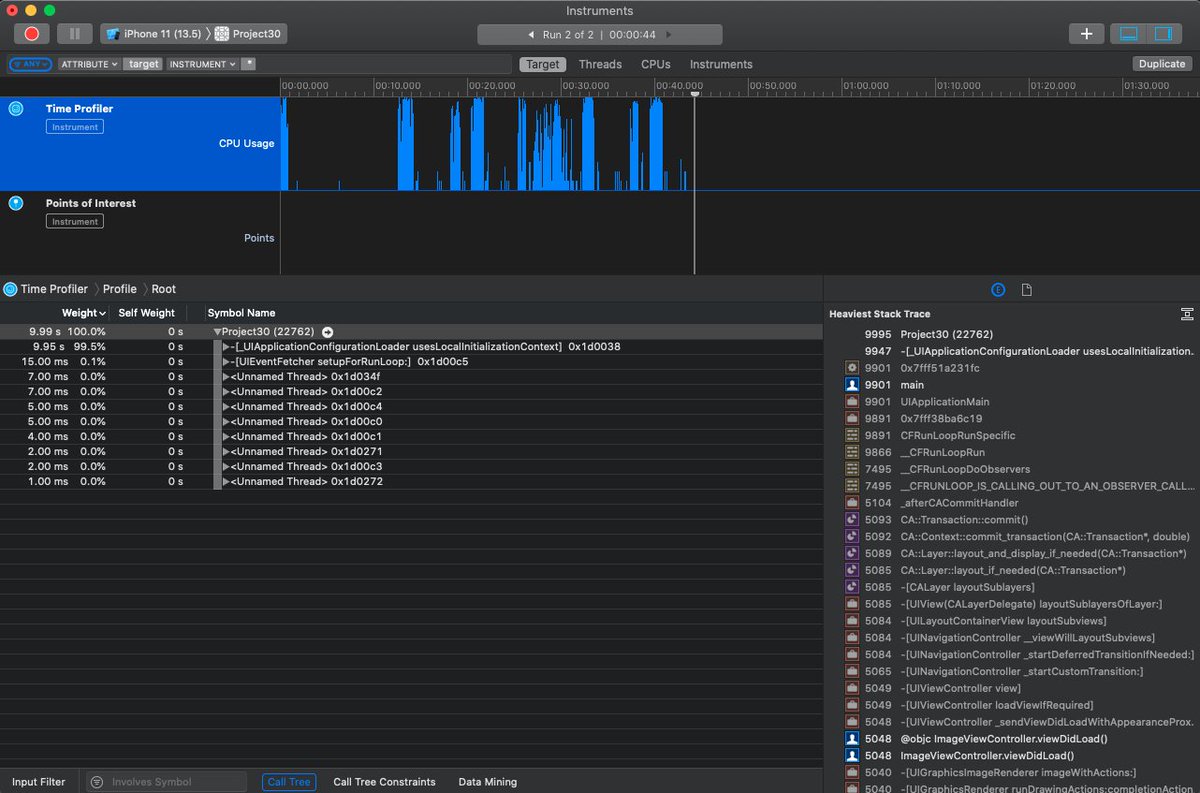The width and height of the screenshot is (1200, 793).
Task: Expand Unnamed Thread 0x1d0272 row
Action: click(227, 482)
